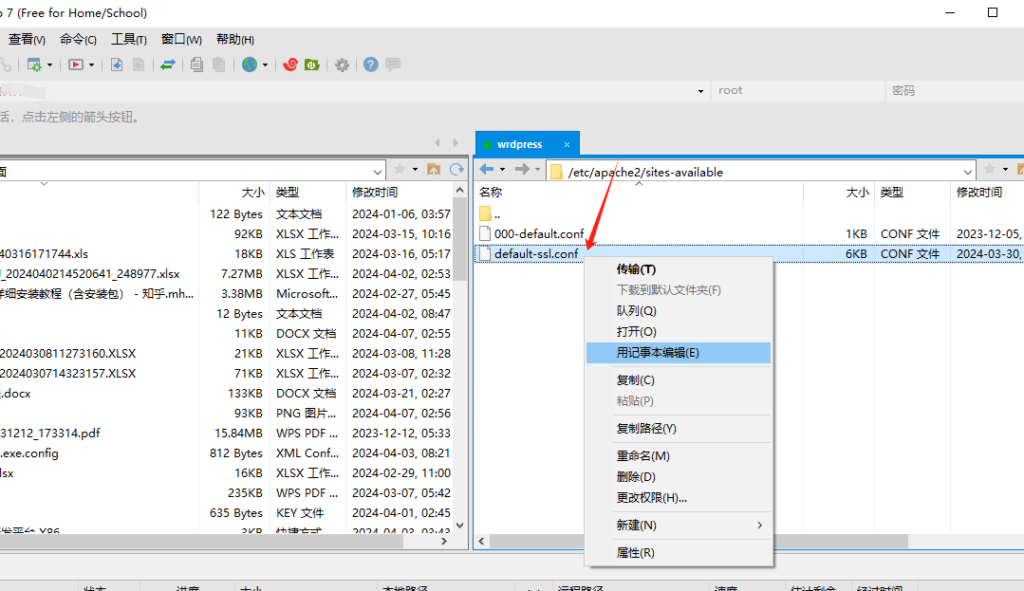Choose 删除(D) in the context menu
Screen dimensions: 1024x591
click(679, 477)
